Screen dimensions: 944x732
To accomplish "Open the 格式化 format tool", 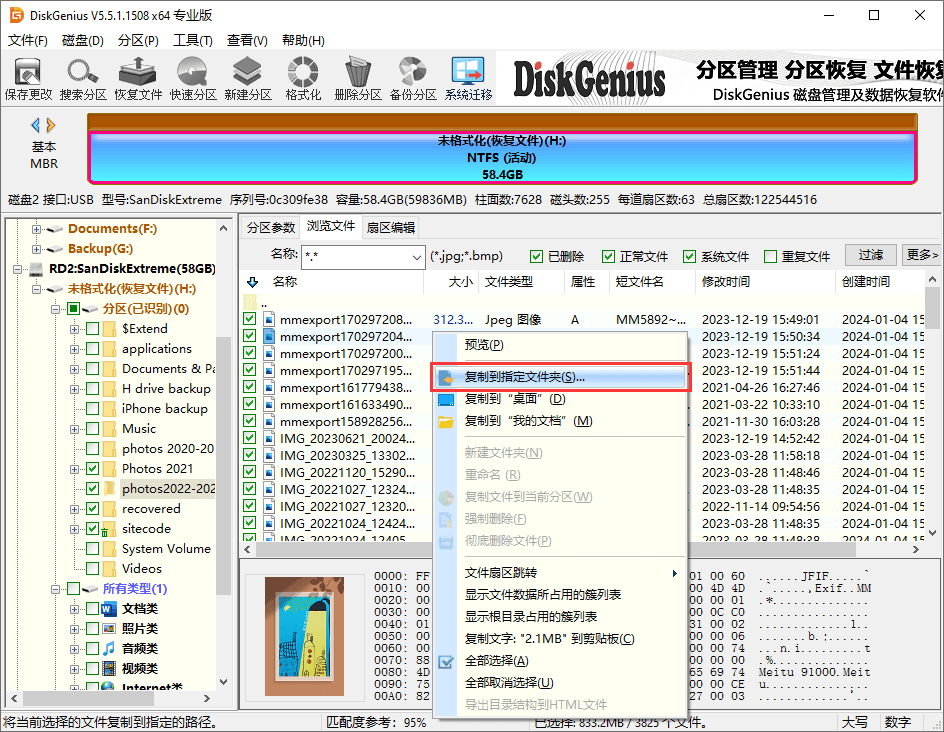I will [303, 78].
